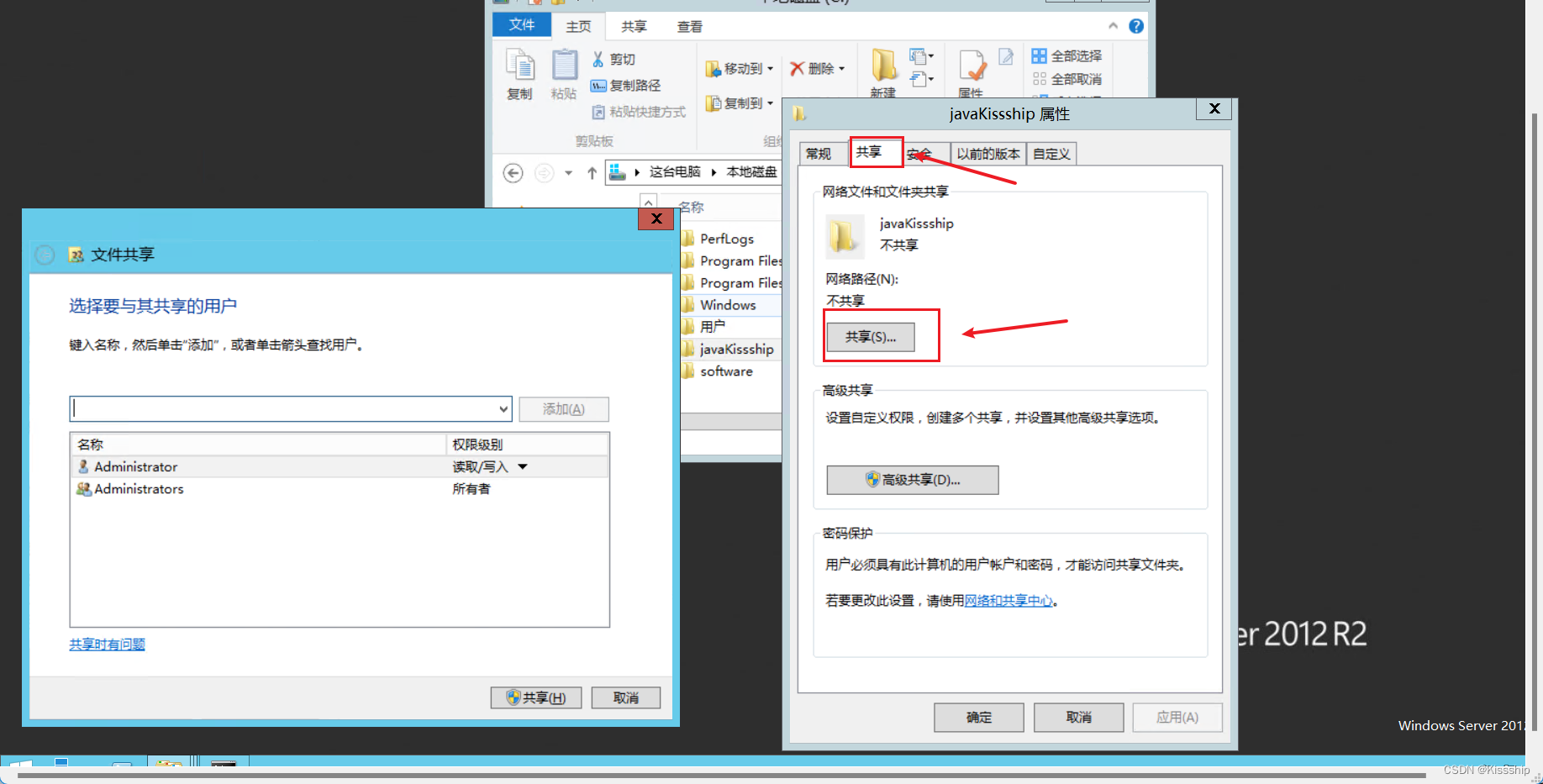Click the 本地磁盘 breadcrumb in address bar
Screen dimensions: 1543x784
click(x=751, y=172)
